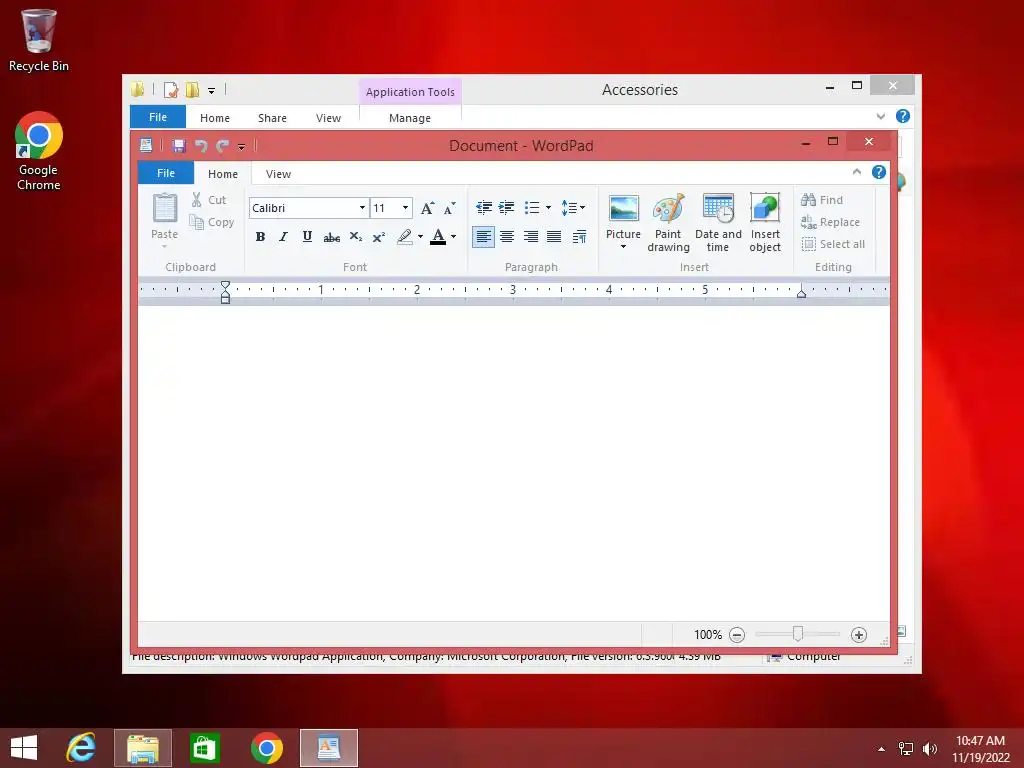The height and width of the screenshot is (768, 1024).
Task: Select Center text alignment
Action: [x=507, y=236]
